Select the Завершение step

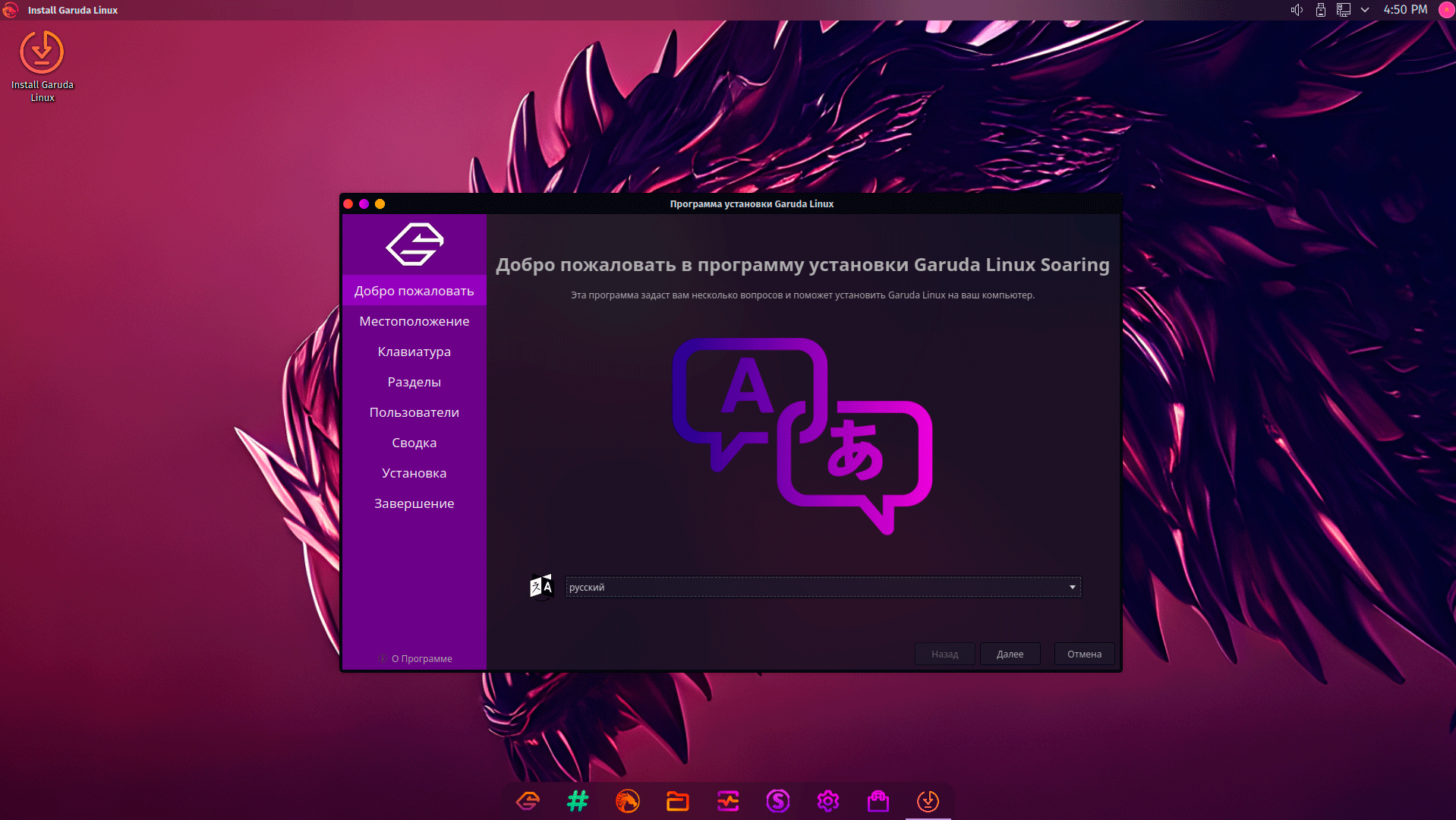click(x=414, y=503)
